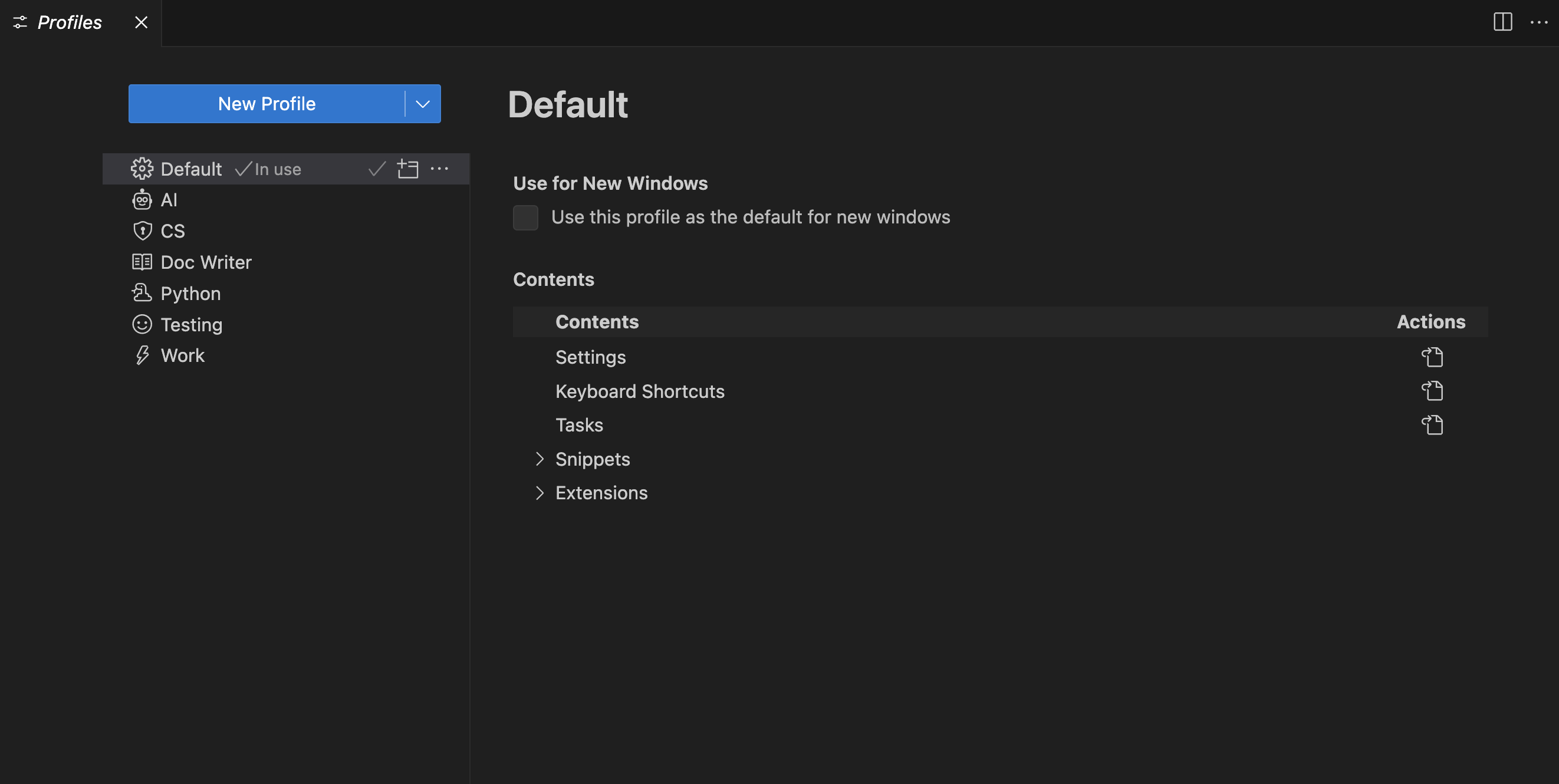
Task: Select the gear icon next to Default profile
Action: (142, 169)
